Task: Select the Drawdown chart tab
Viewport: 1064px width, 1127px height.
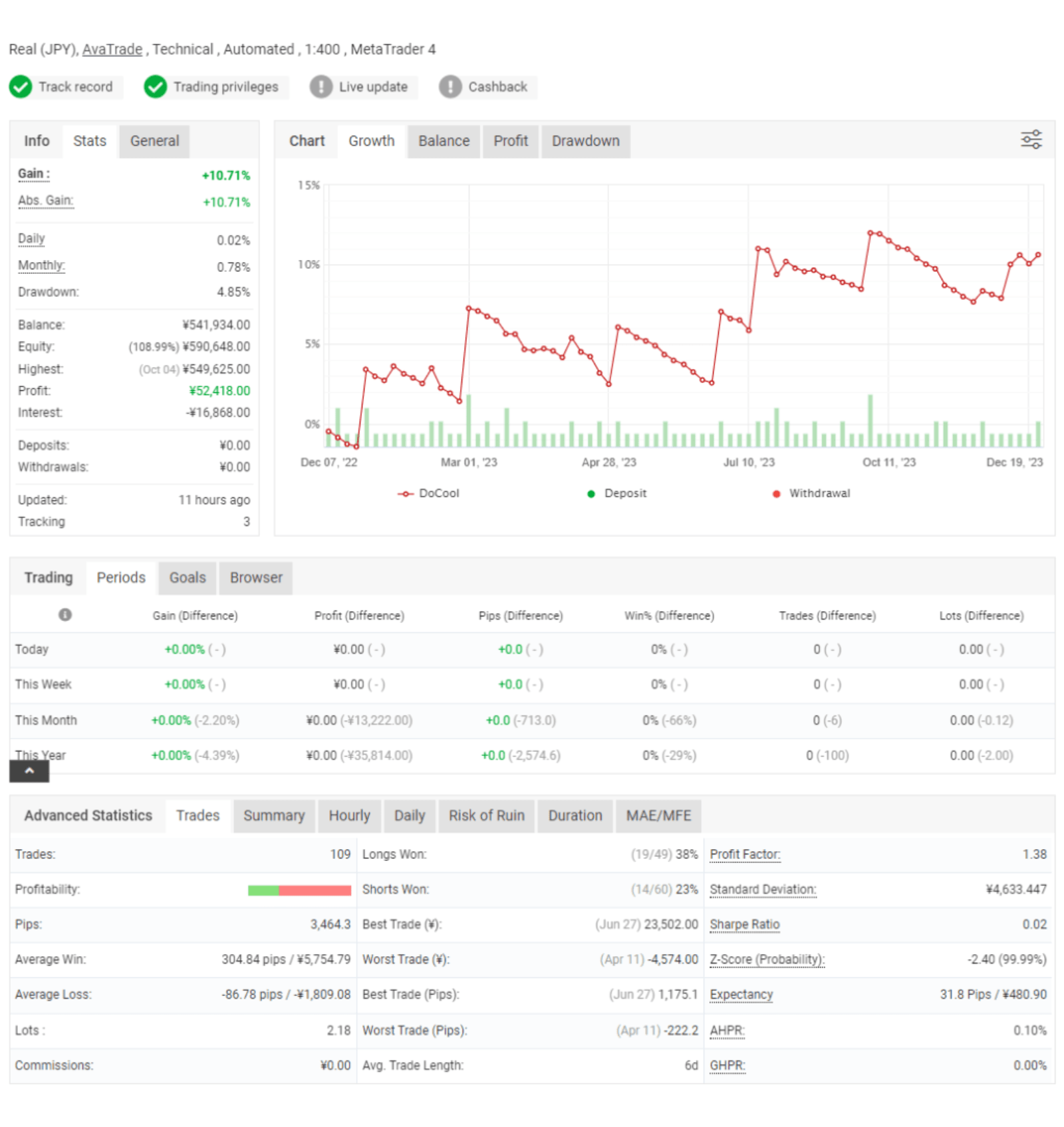Action: click(x=585, y=141)
